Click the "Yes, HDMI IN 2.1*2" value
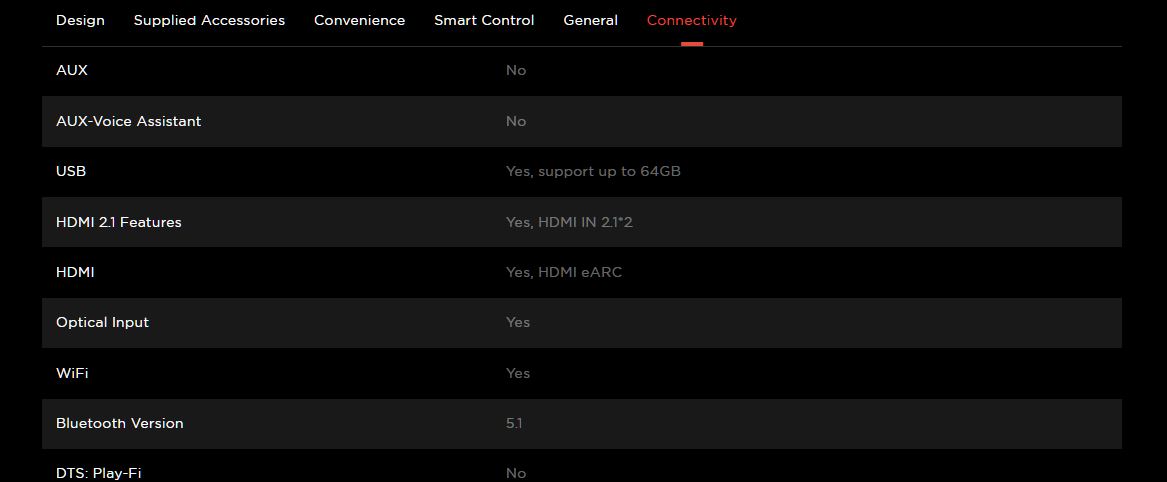1167x482 pixels. (569, 222)
